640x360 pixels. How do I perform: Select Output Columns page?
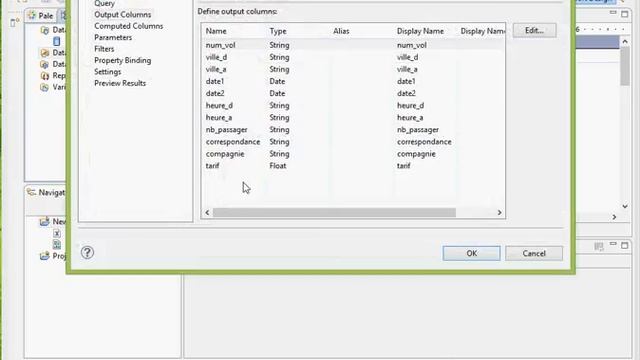click(x=122, y=14)
